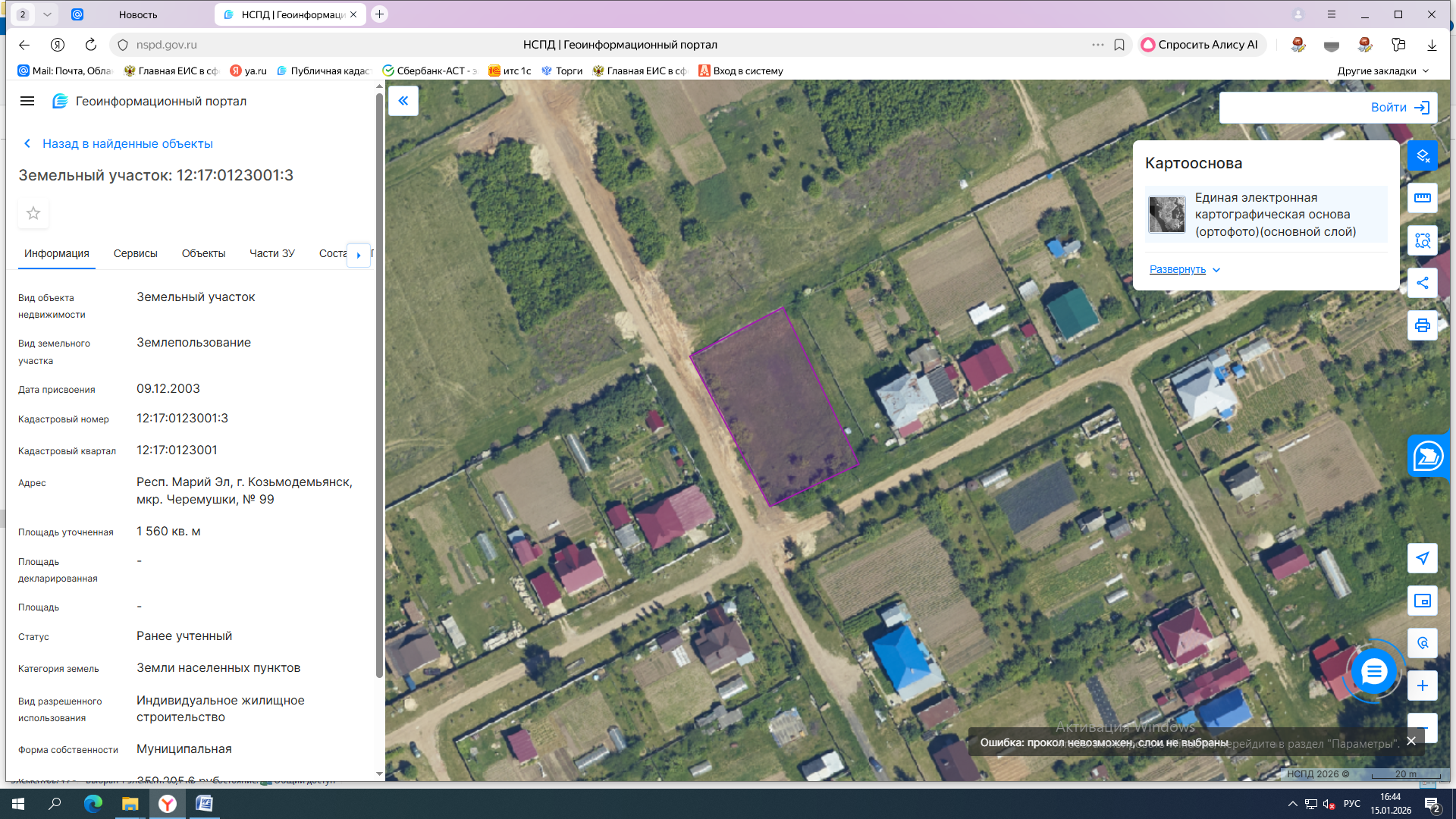Switch to the Части ЗУ tab
The image size is (1456, 819).
pyautogui.click(x=272, y=254)
